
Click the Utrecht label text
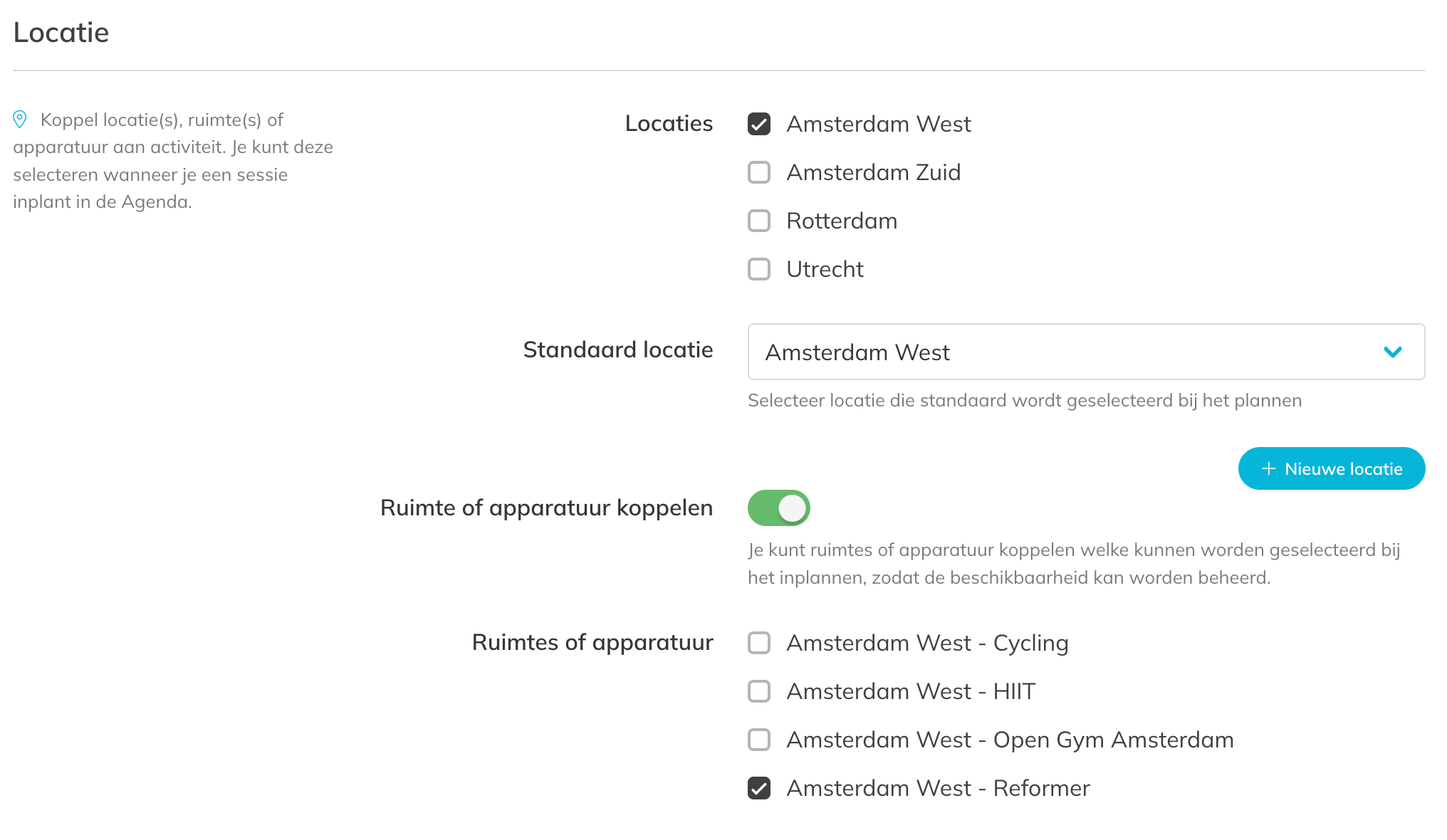[825, 269]
